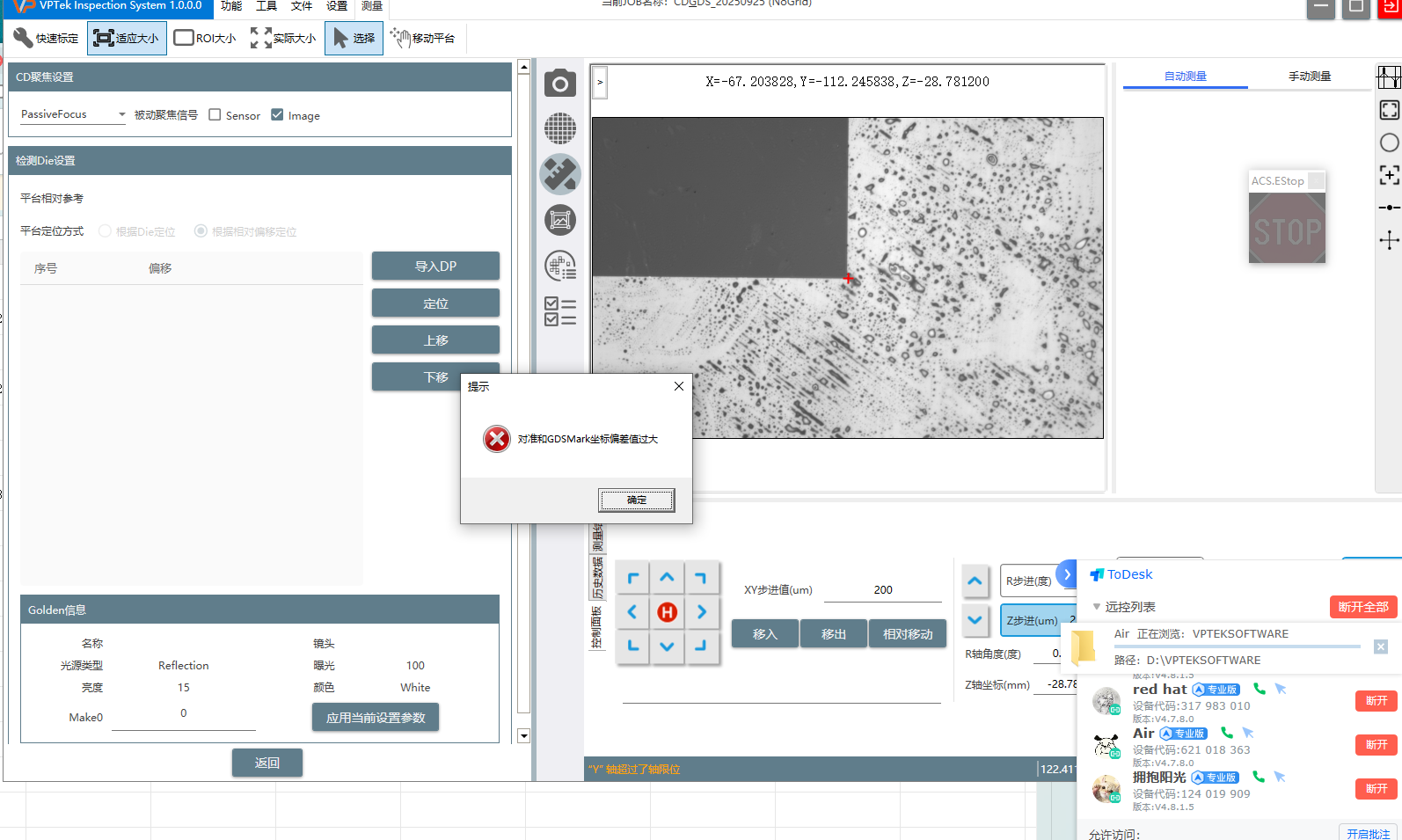Open the 工具 menu
The image size is (1402, 840).
coord(266,6)
